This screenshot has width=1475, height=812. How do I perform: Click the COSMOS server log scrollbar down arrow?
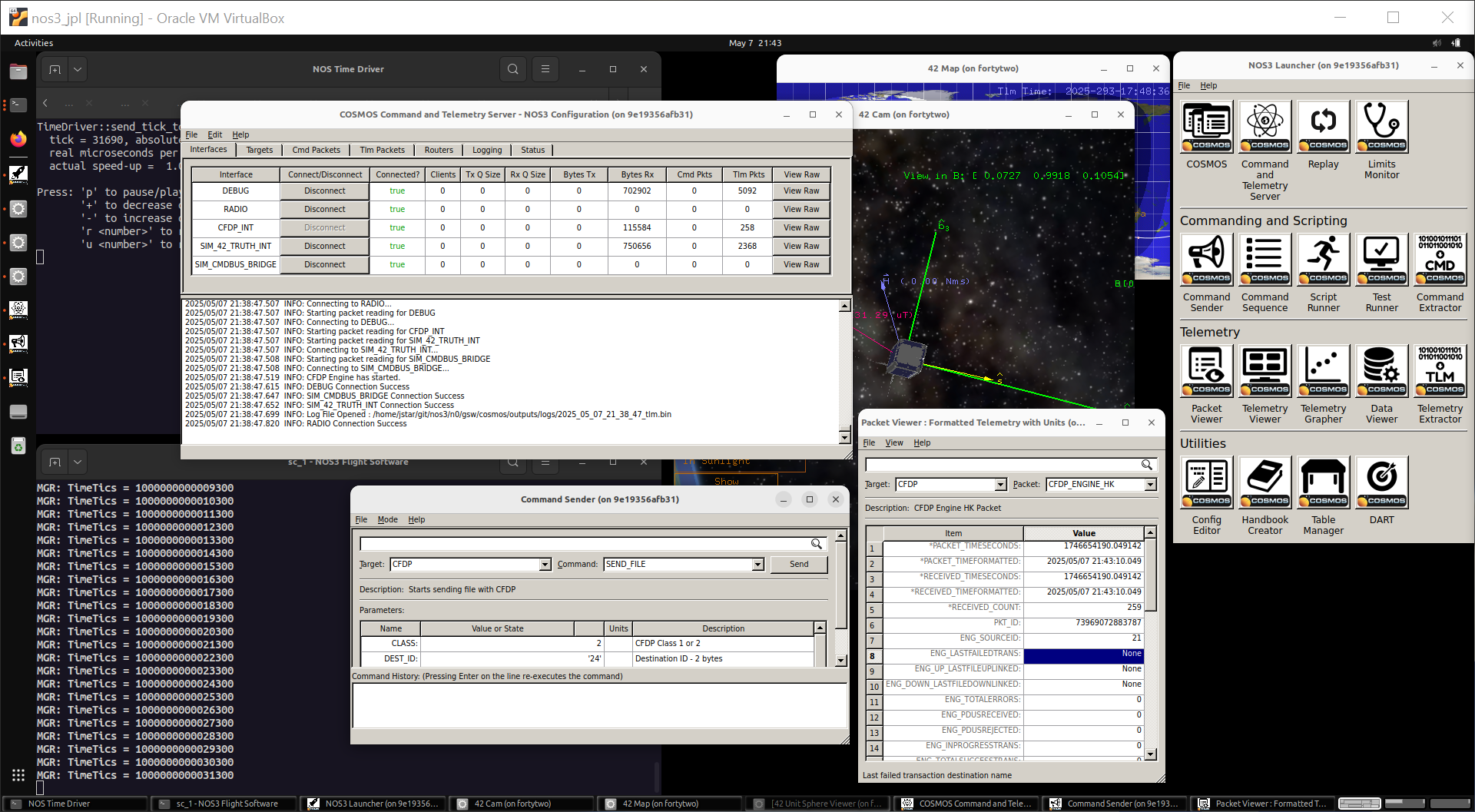tap(844, 438)
